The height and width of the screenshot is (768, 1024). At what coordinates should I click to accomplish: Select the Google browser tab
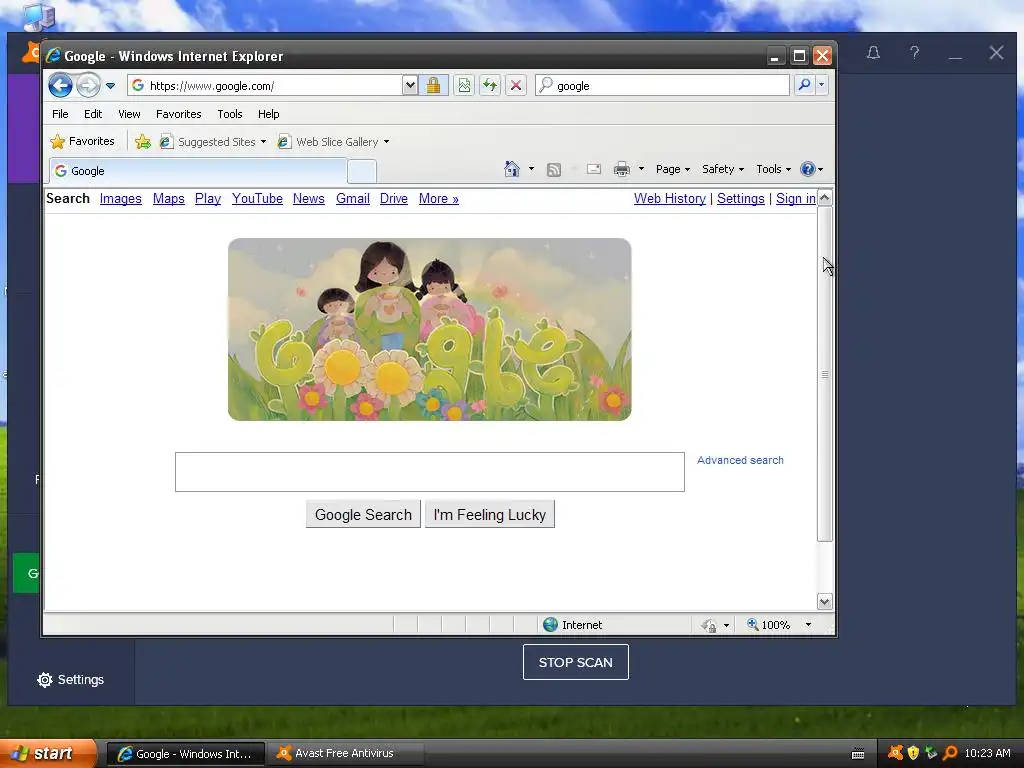point(198,171)
